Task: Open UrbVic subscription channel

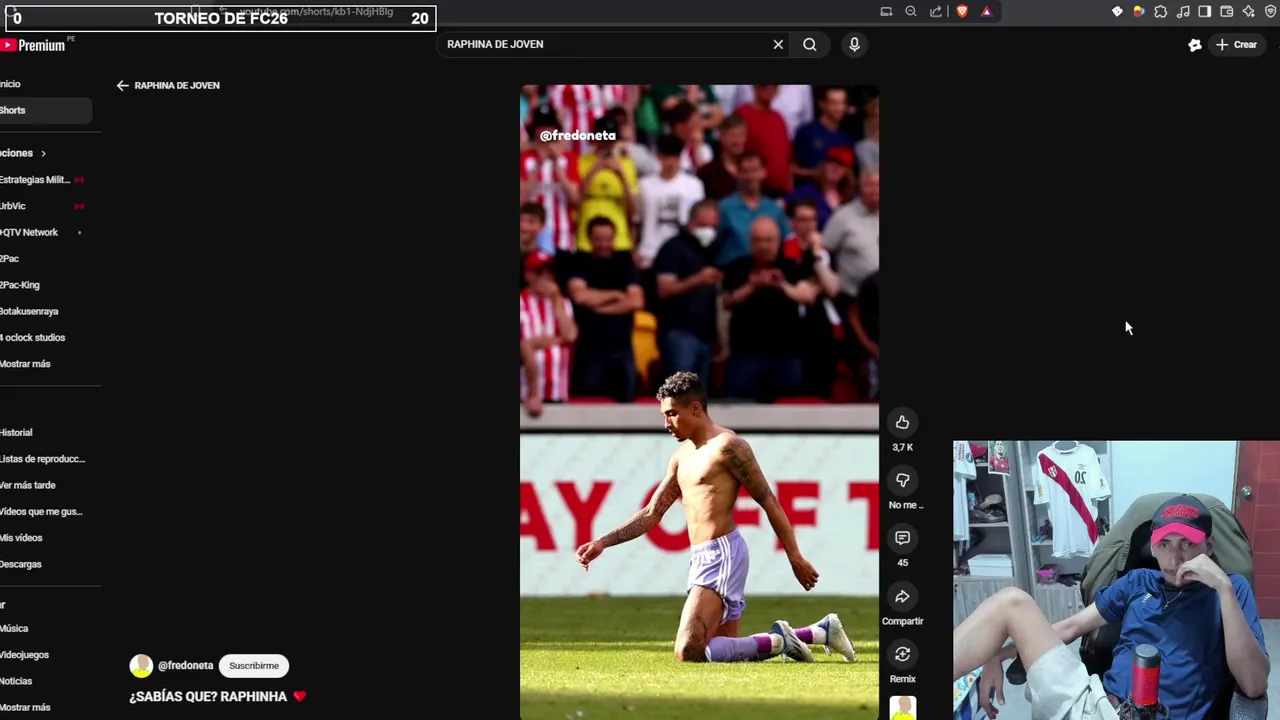Action: pyautogui.click(x=13, y=206)
